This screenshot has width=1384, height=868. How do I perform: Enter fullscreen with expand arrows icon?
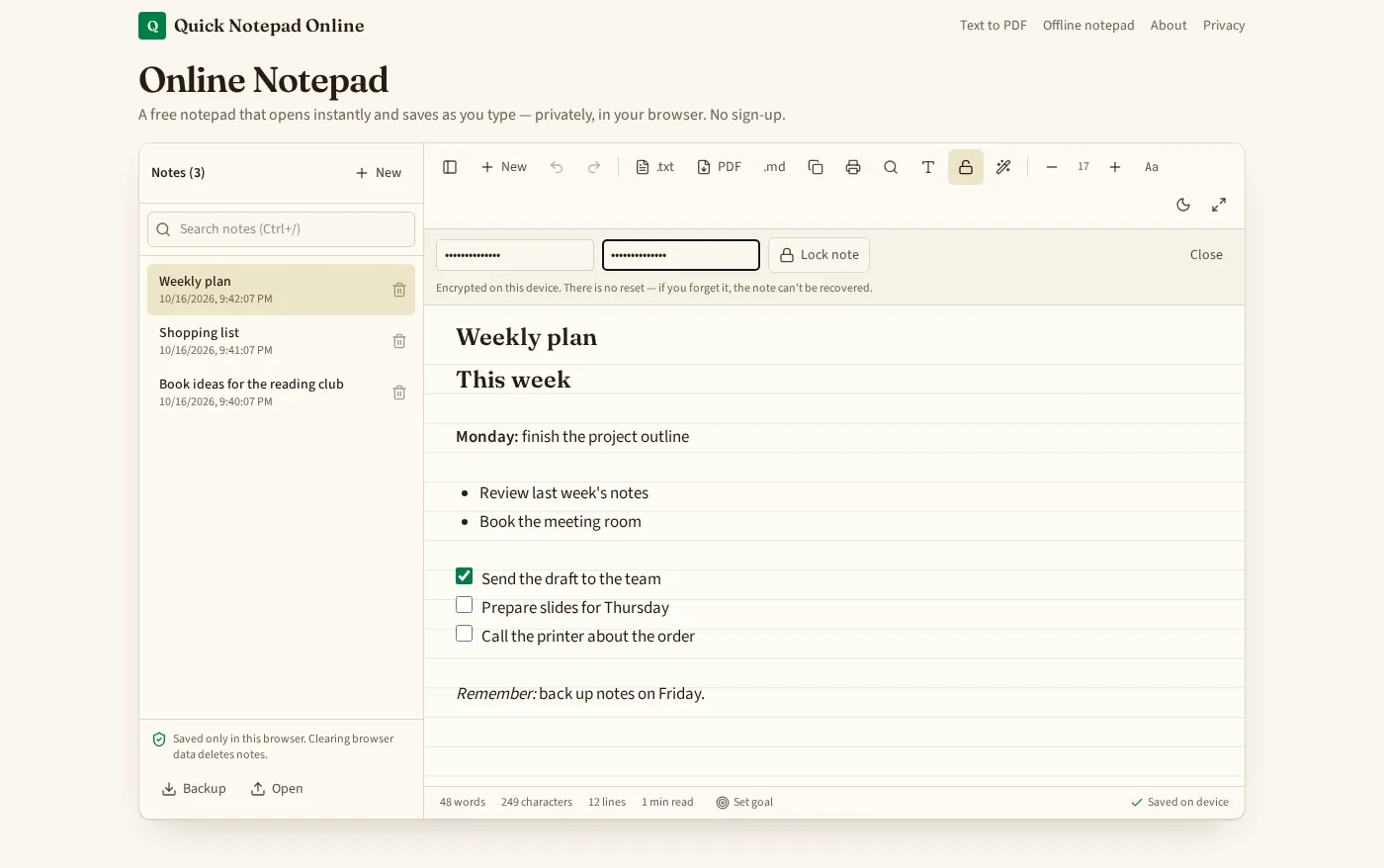coord(1219,205)
